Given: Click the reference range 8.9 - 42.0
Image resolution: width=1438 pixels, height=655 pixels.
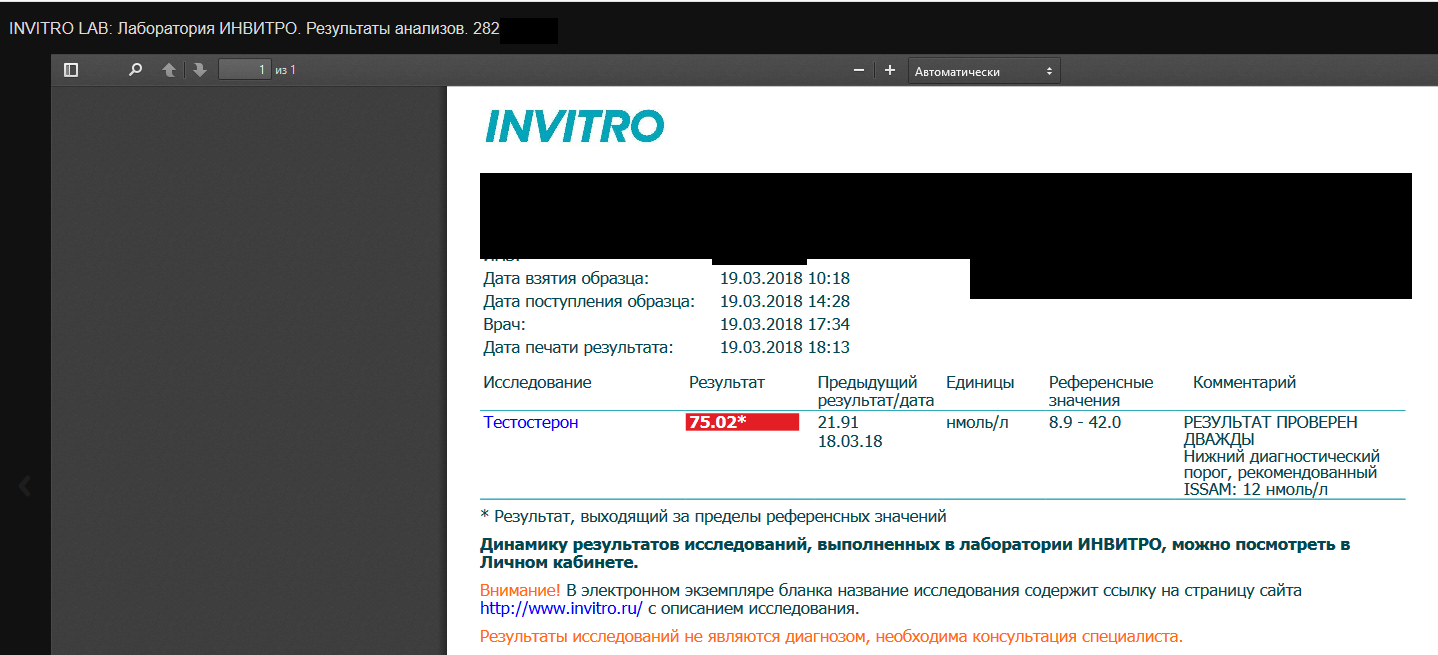Looking at the screenshot, I should (1084, 423).
